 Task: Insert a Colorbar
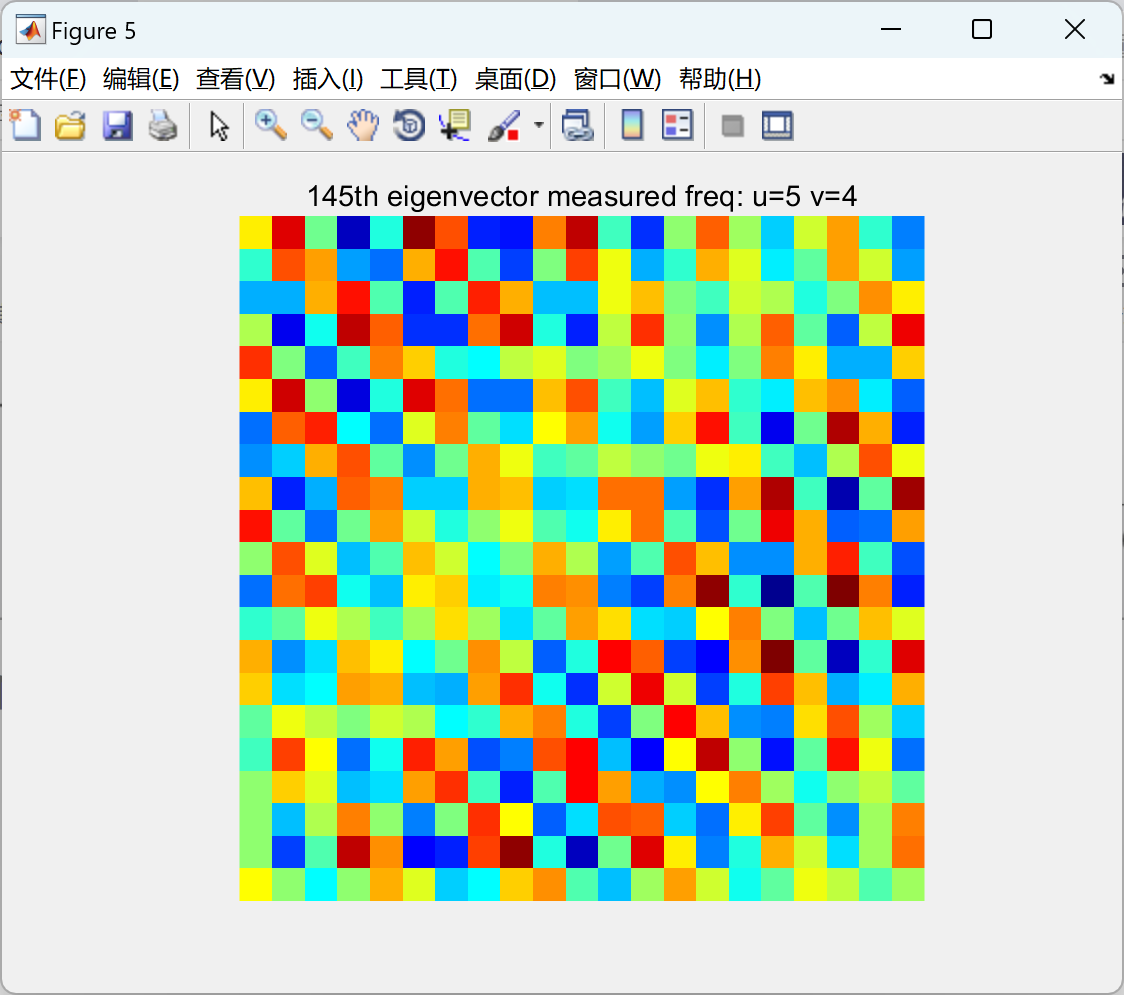632,125
